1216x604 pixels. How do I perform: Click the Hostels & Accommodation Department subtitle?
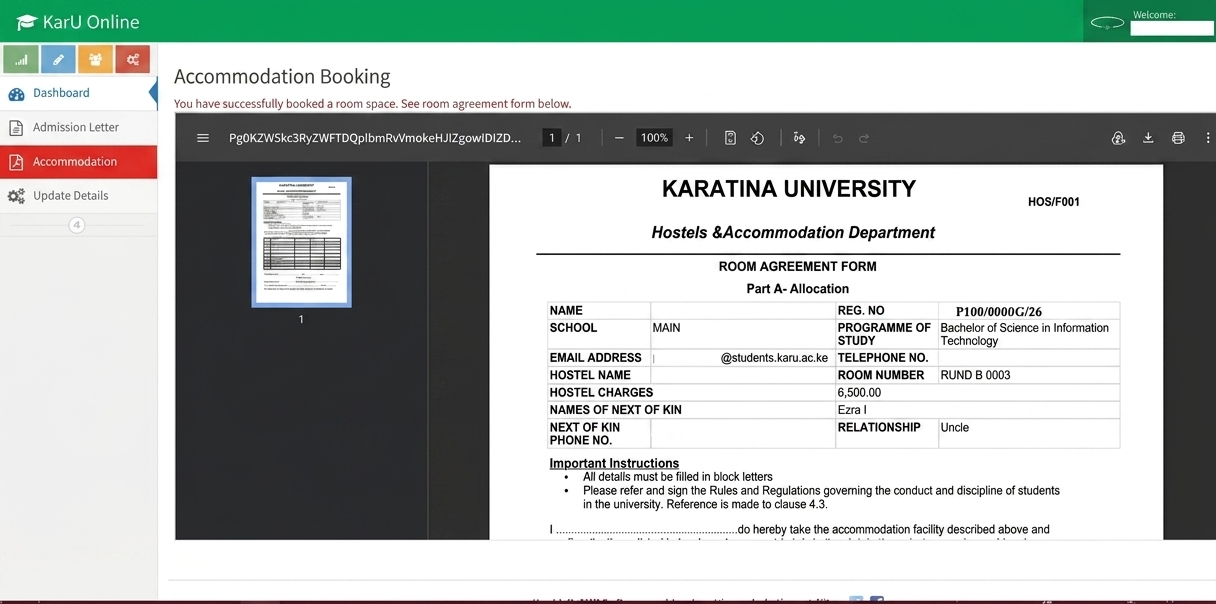[x=793, y=232]
